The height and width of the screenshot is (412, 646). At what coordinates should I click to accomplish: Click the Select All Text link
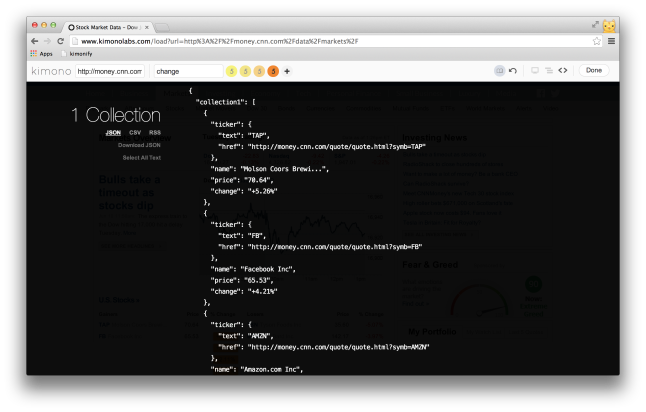click(141, 158)
